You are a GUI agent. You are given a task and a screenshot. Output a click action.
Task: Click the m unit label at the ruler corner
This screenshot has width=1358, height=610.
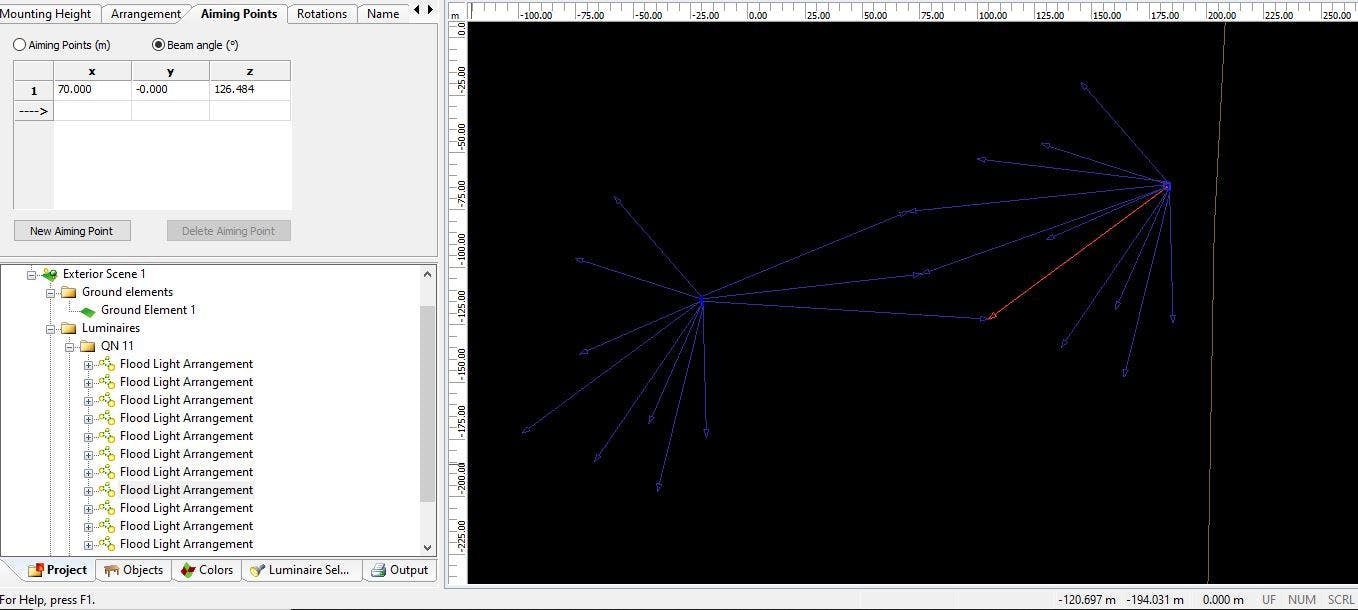point(455,16)
